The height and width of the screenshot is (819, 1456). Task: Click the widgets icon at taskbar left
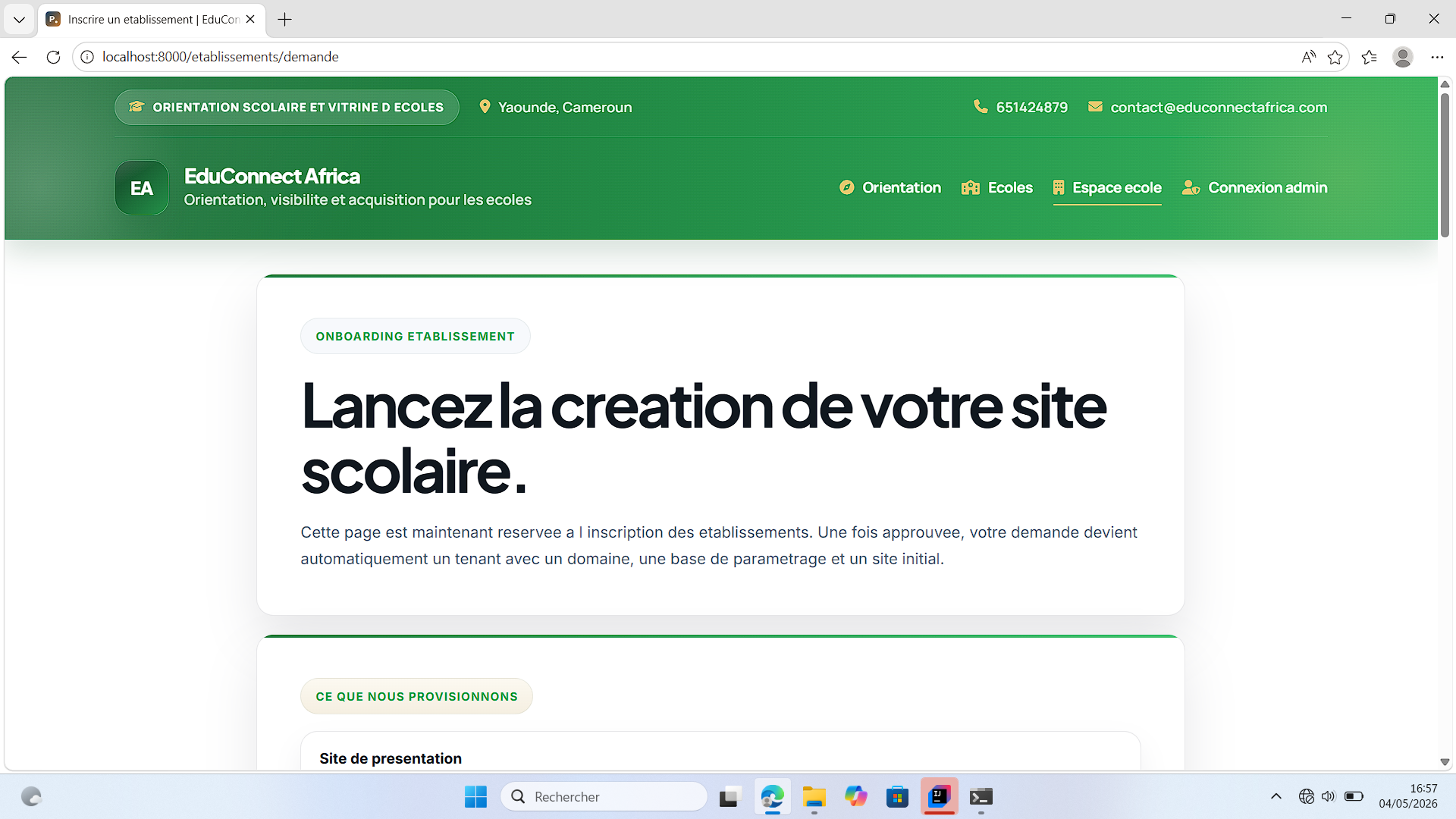(x=31, y=797)
